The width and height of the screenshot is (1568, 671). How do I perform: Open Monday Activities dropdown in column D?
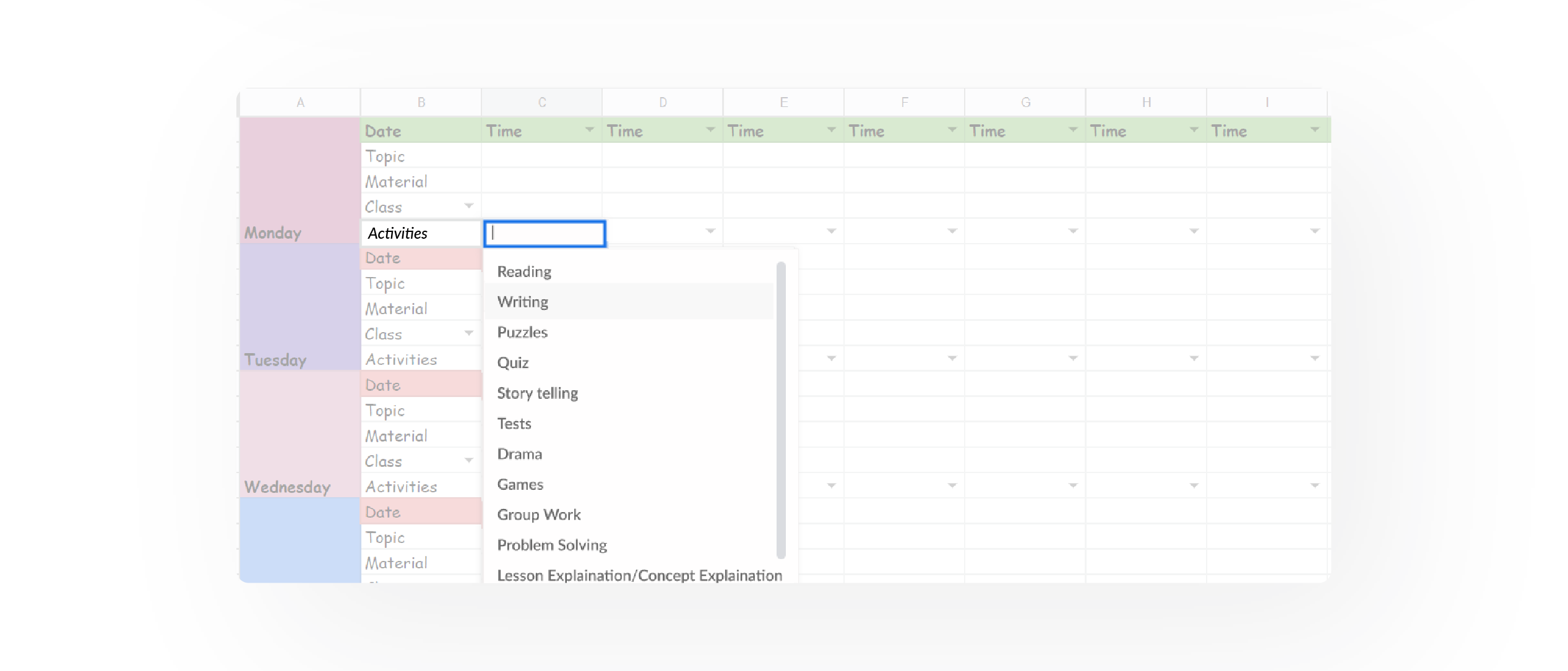[x=710, y=231]
